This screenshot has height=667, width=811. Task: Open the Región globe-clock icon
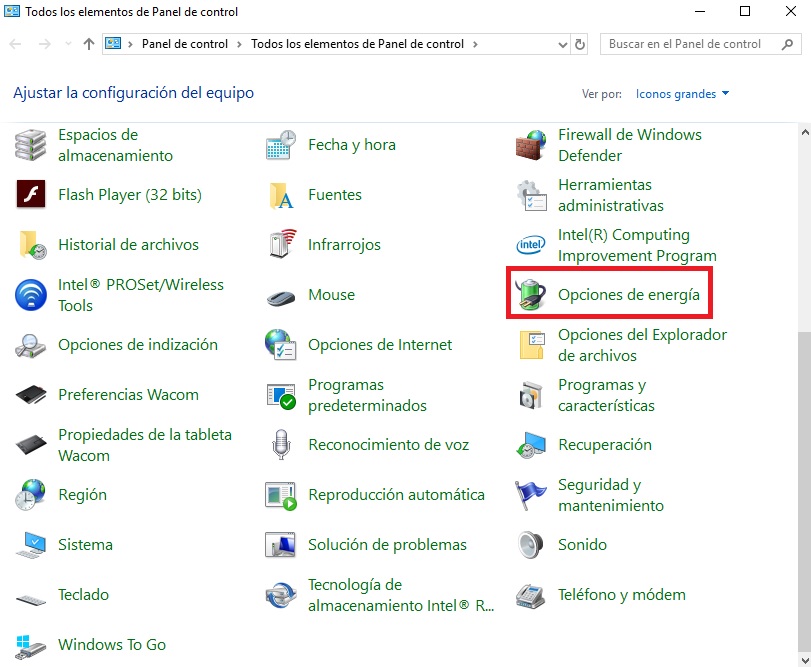coord(31,495)
